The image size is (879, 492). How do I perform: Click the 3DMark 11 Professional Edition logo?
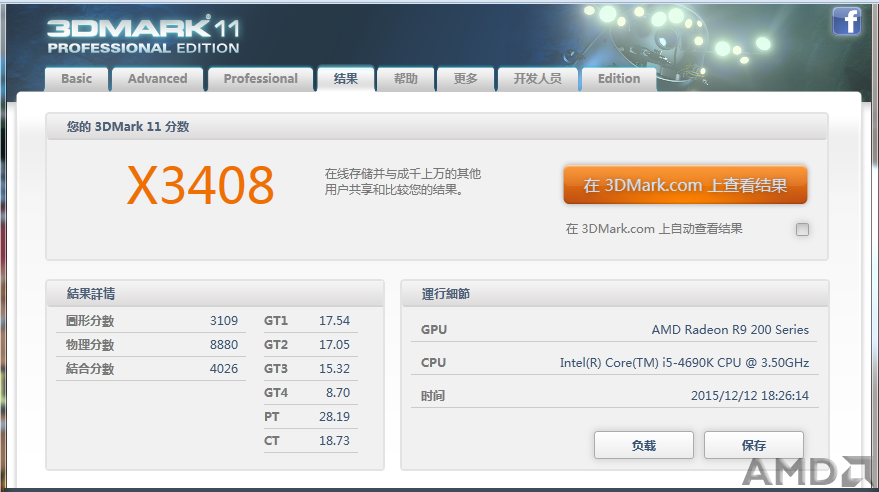(x=144, y=35)
